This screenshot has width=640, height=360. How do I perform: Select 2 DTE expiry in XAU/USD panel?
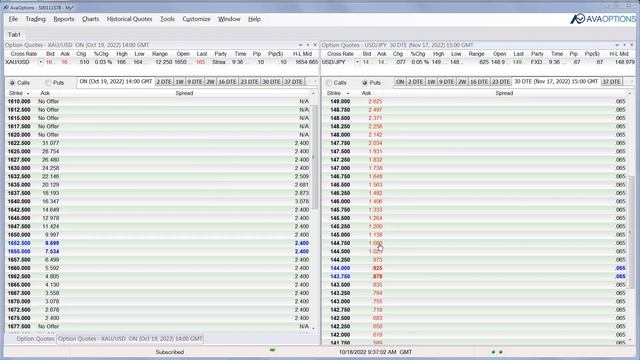[164, 82]
